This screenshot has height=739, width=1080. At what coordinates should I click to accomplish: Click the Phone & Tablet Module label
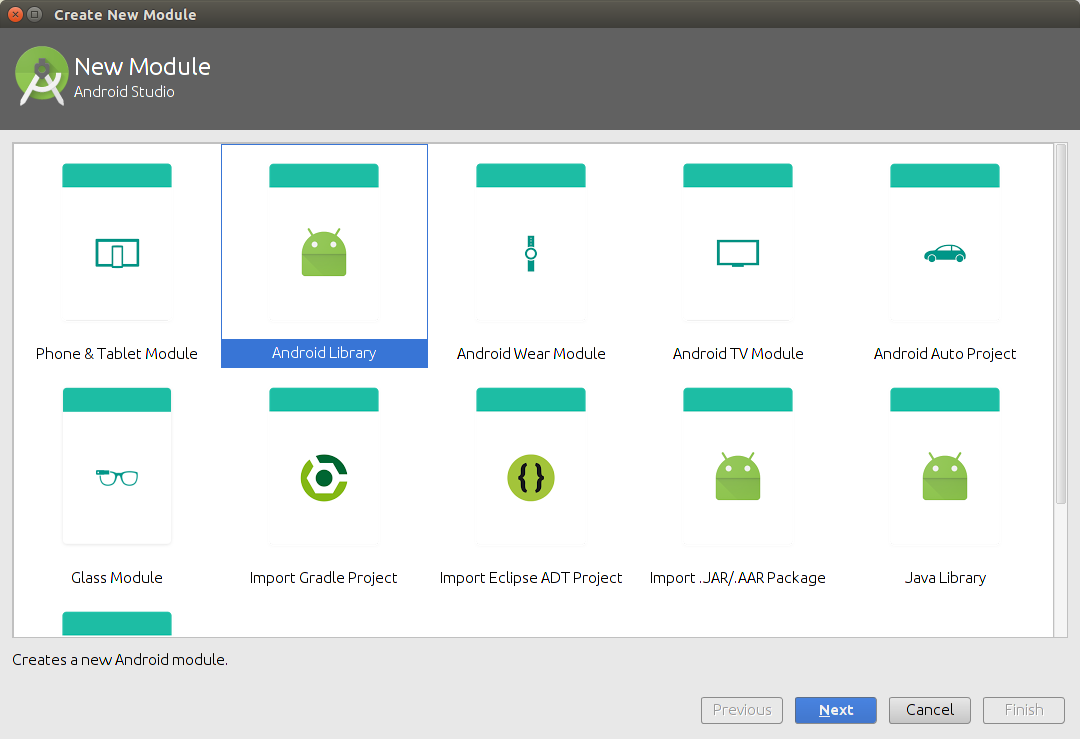point(116,353)
